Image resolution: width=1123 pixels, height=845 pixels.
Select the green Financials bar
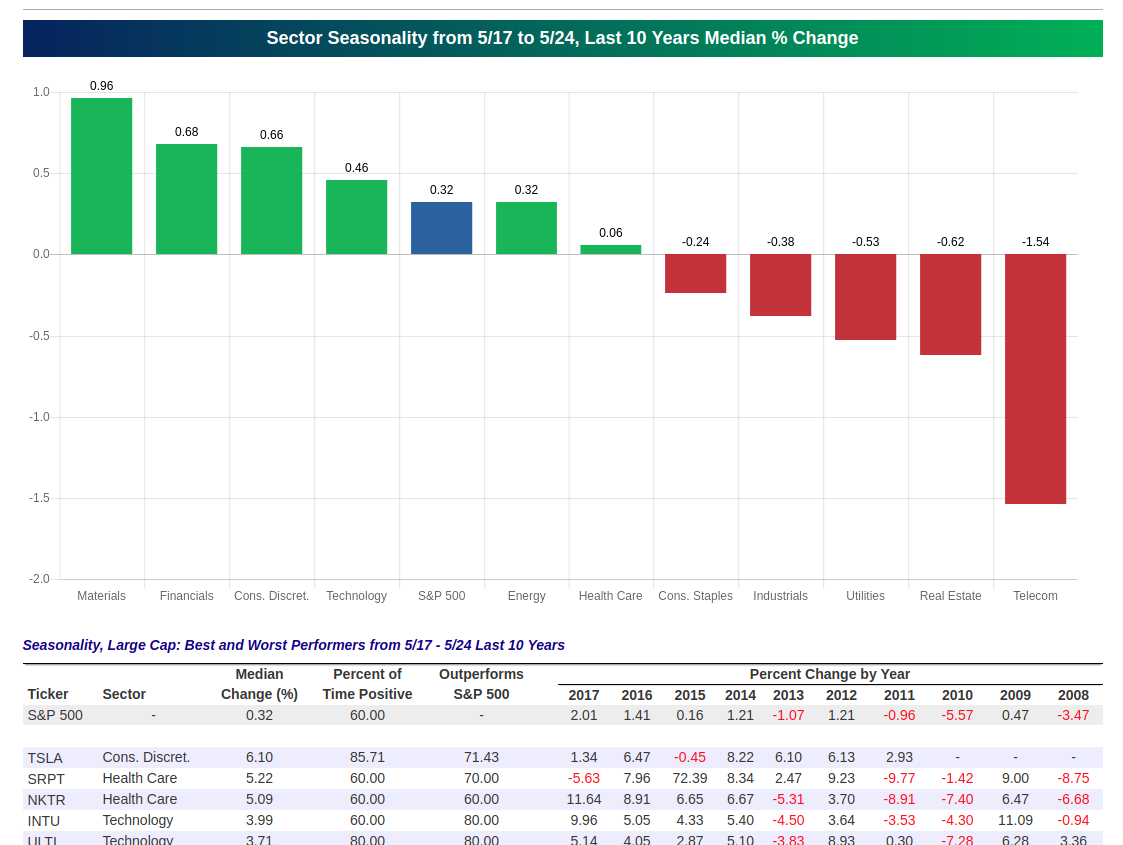[186, 199]
